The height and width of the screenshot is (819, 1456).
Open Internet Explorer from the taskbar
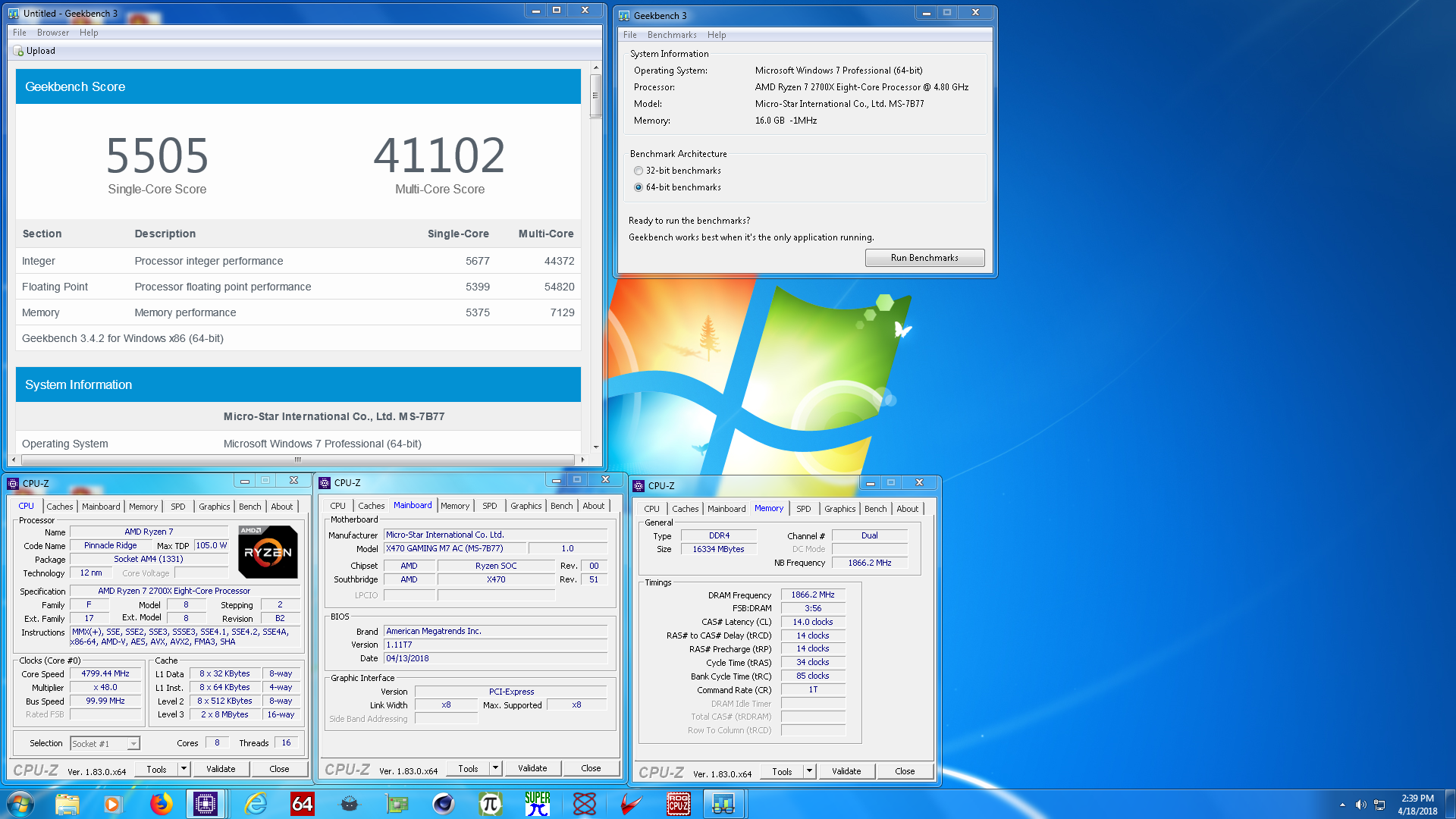point(256,804)
